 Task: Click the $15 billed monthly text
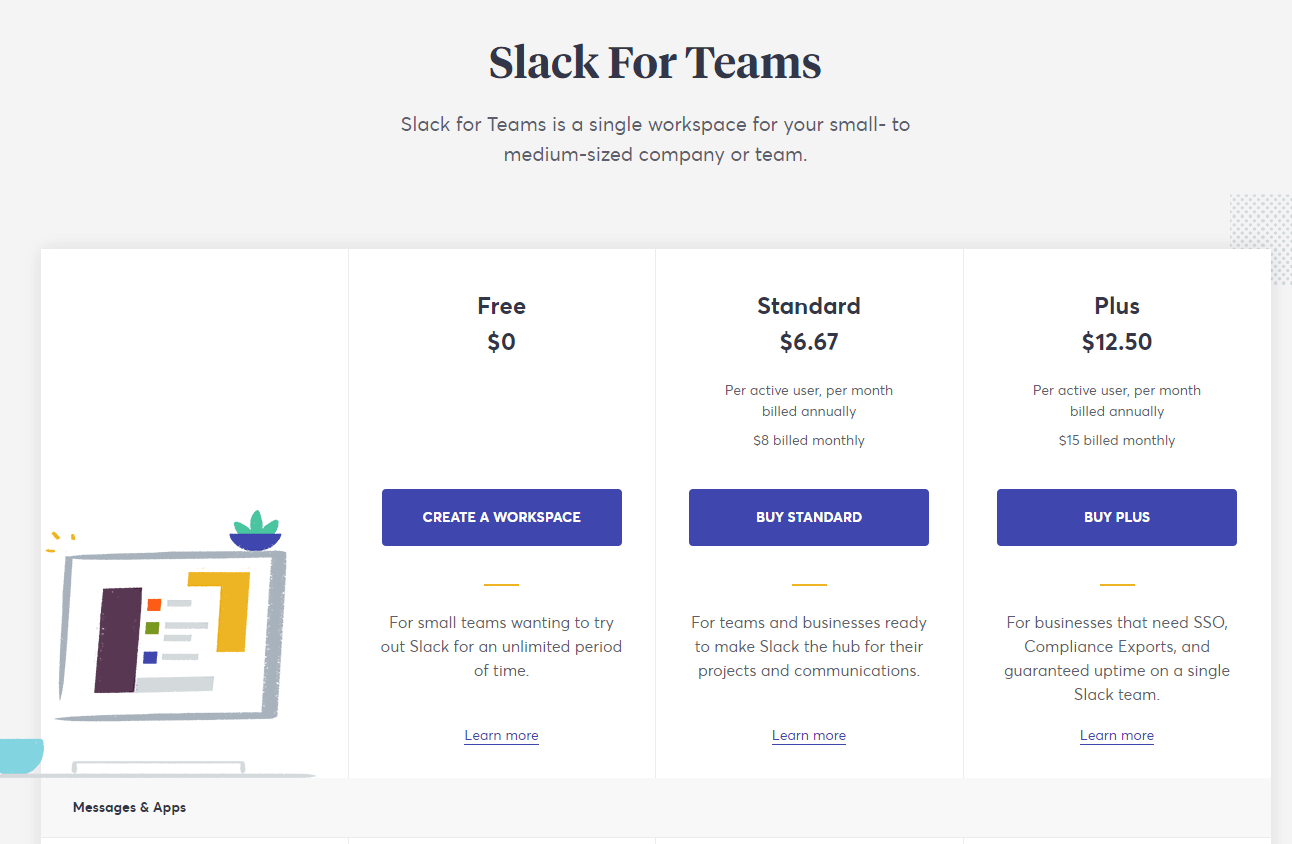pos(1116,440)
